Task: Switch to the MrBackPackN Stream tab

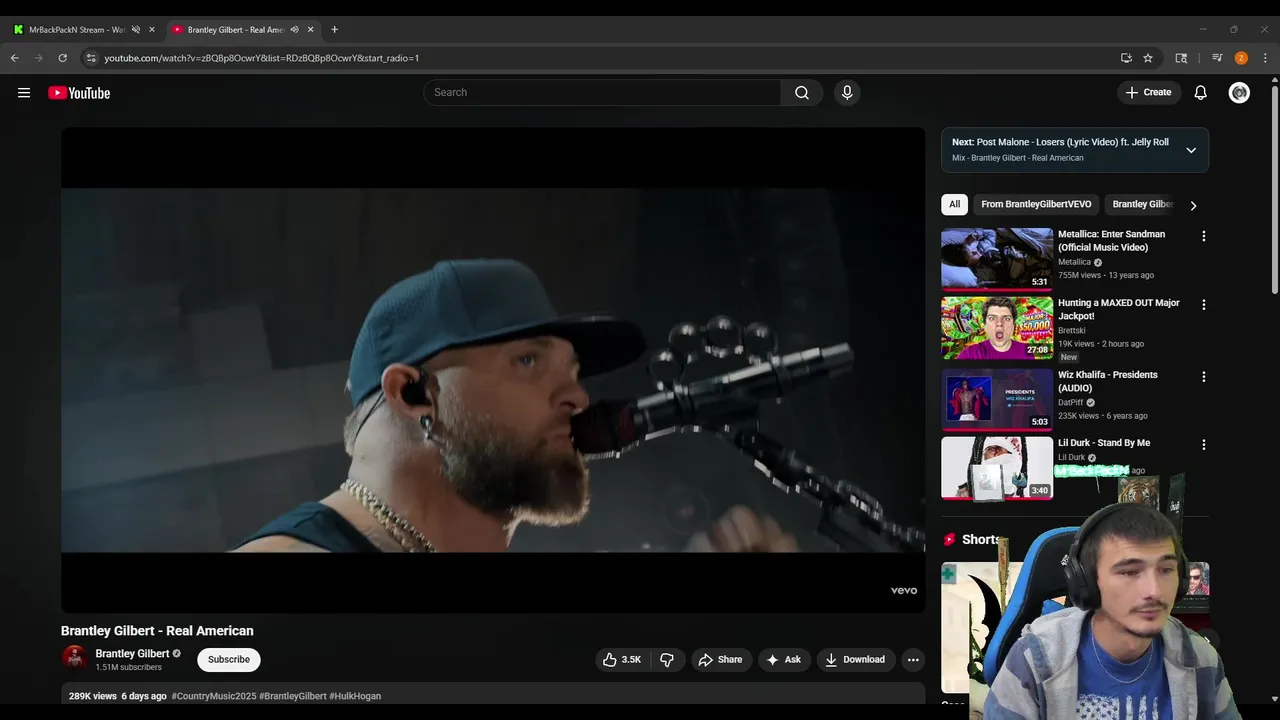Action: point(76,30)
